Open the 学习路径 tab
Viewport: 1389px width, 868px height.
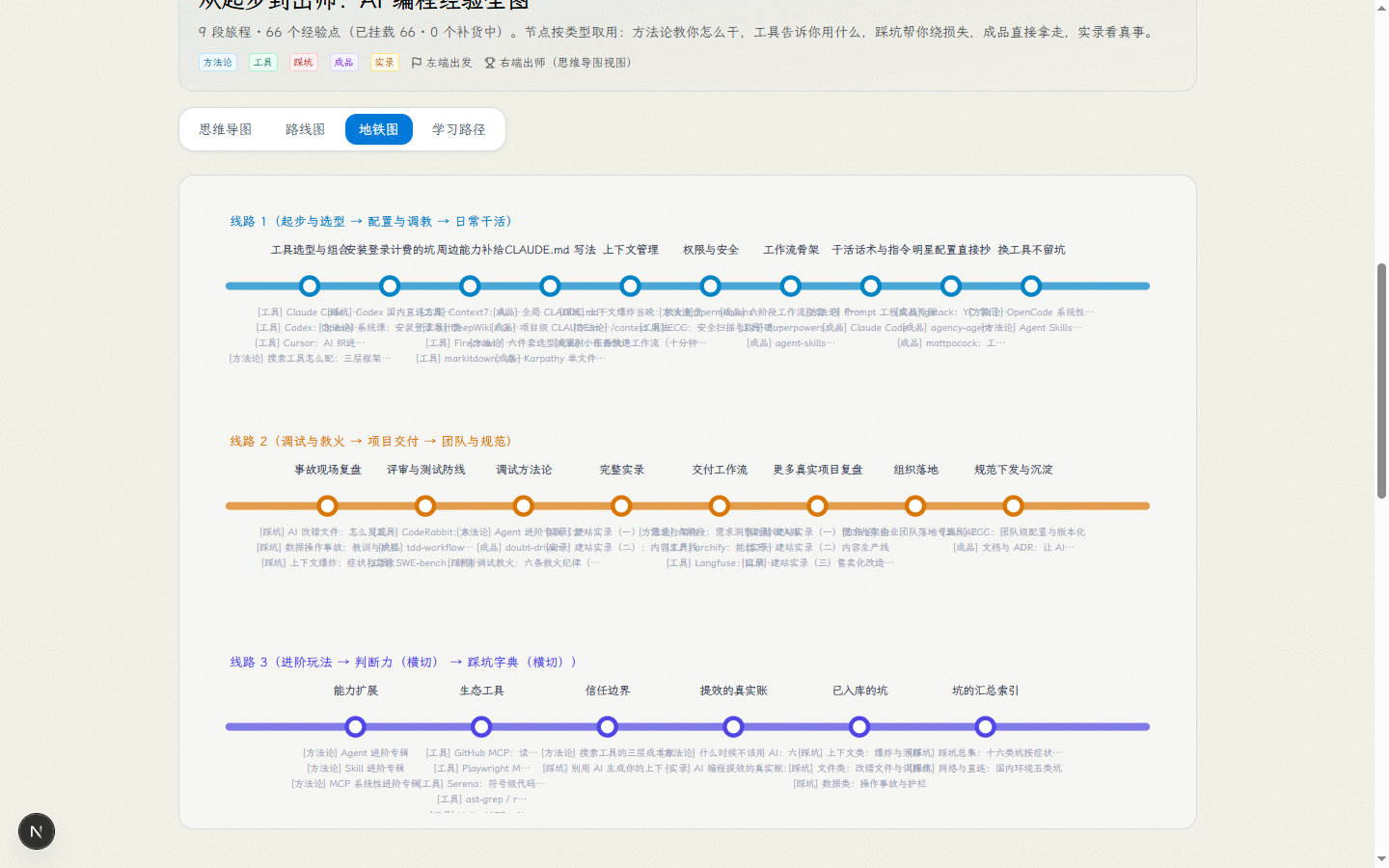(x=459, y=129)
